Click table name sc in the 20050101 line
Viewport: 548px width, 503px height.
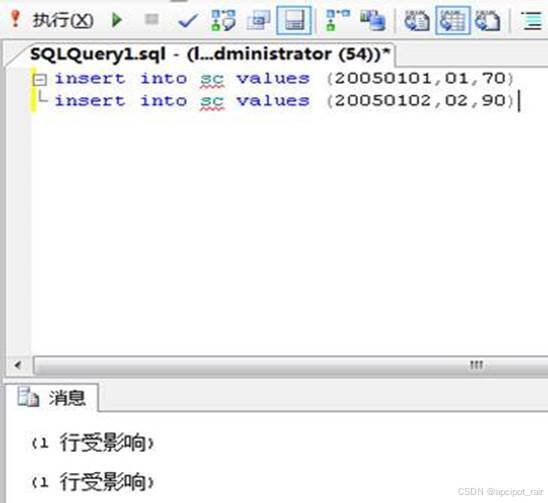click(212, 79)
